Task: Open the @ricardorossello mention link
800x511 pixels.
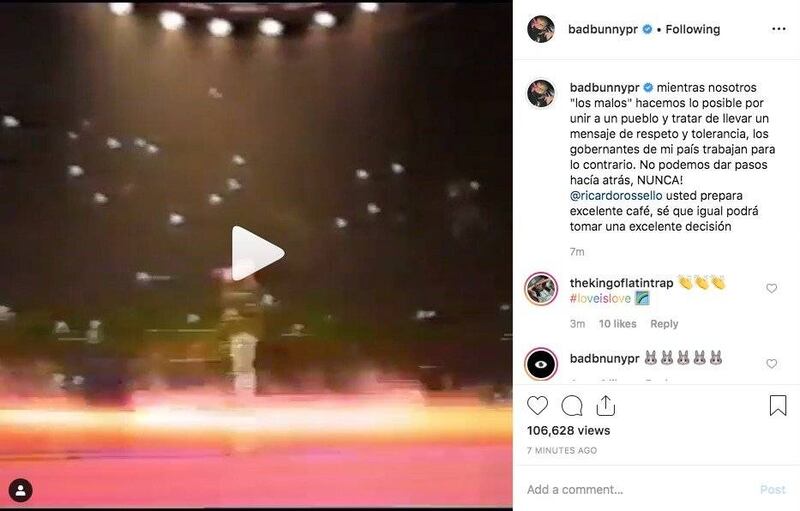Action: tap(616, 195)
